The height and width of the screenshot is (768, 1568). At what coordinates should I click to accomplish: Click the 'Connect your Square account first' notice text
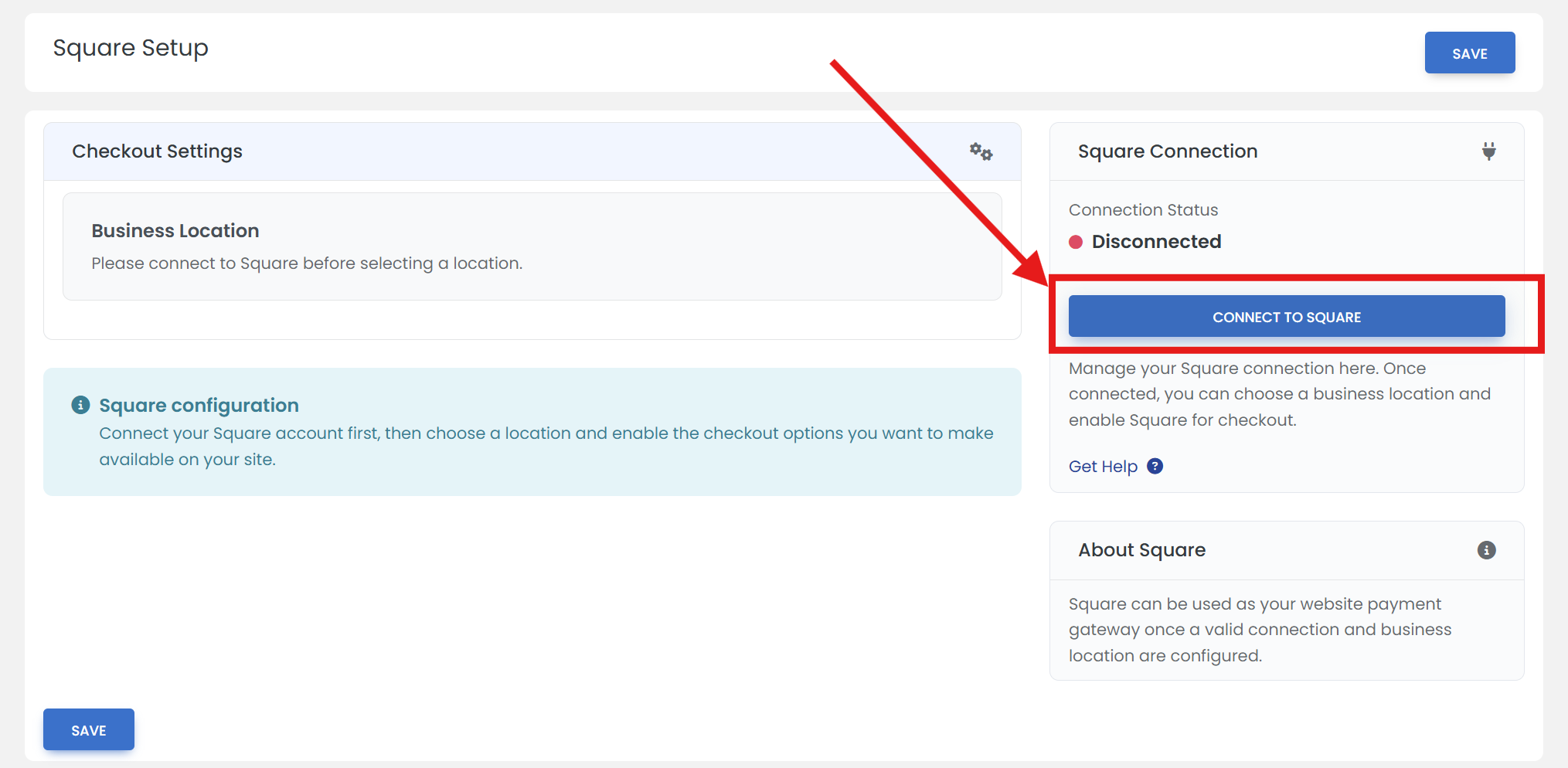546,447
